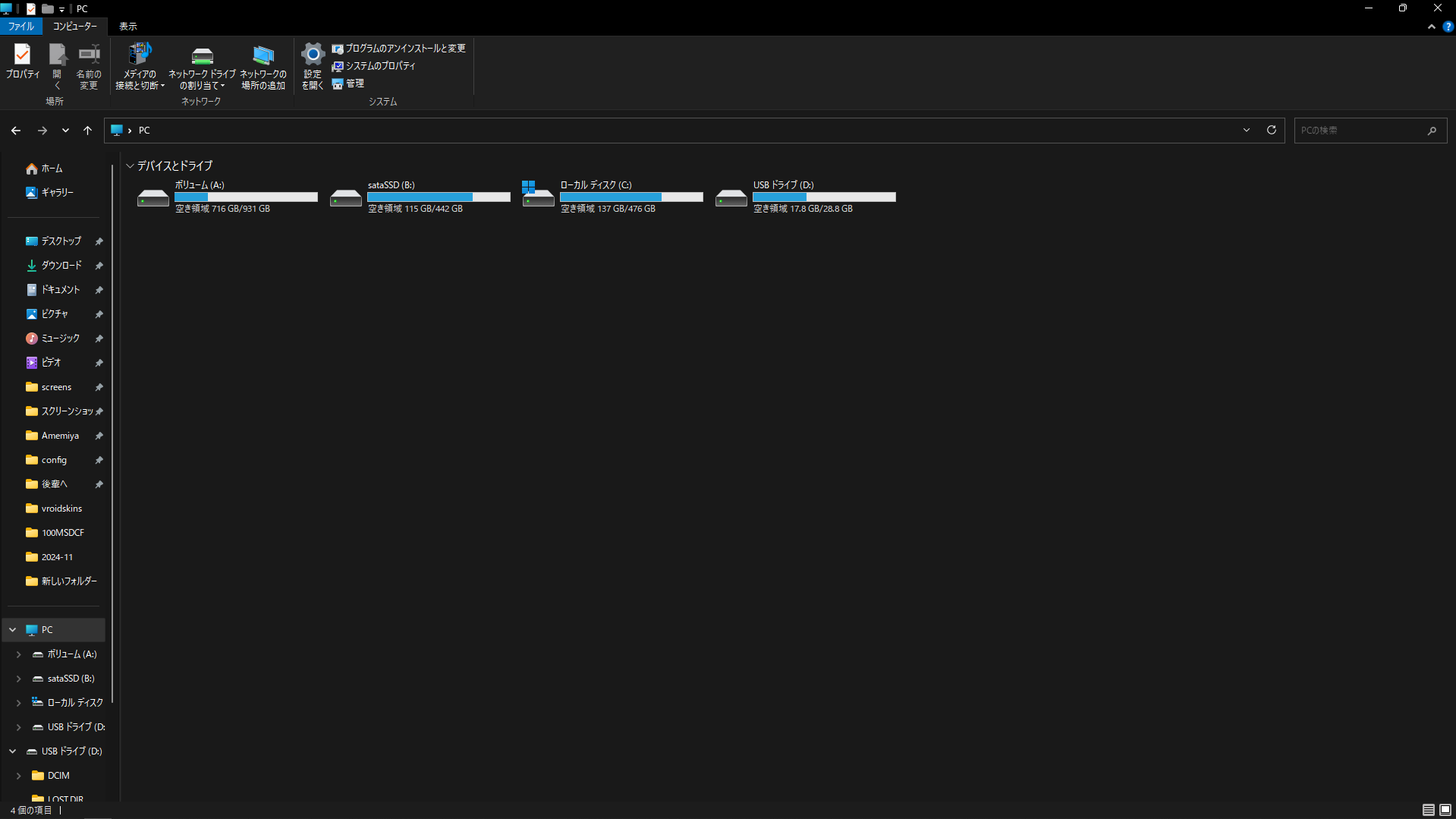Image resolution: width=1456 pixels, height=819 pixels.
Task: Collapse the PC tree node
Action: click(x=13, y=630)
